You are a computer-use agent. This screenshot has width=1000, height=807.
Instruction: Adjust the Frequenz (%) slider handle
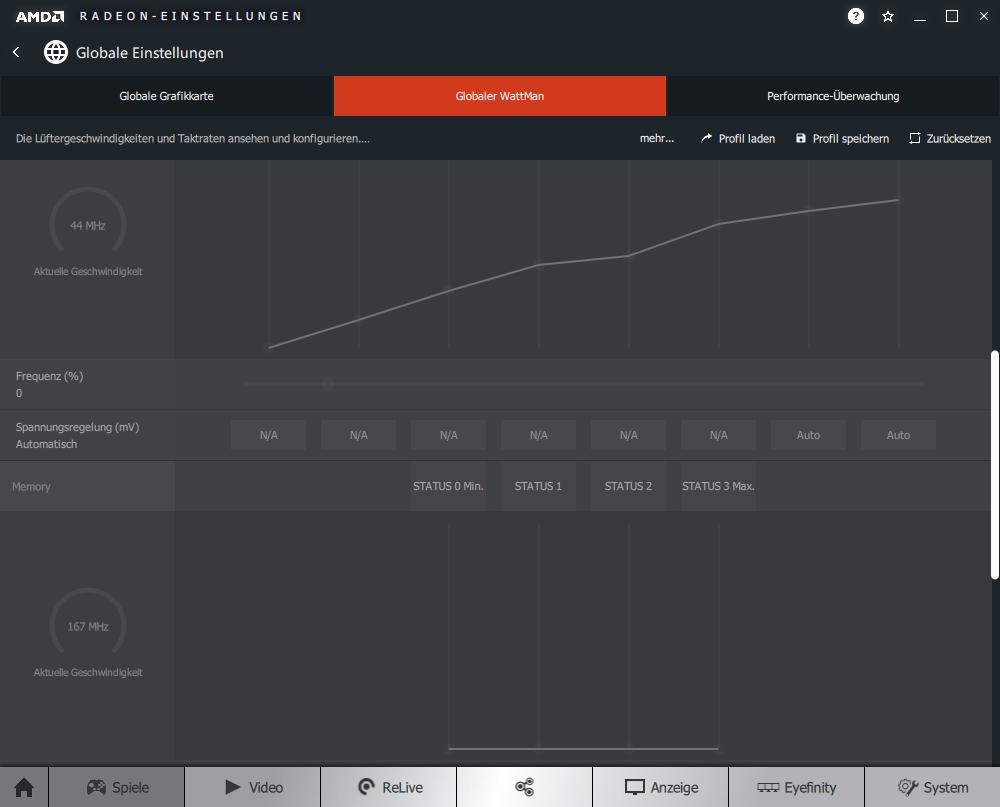point(328,384)
